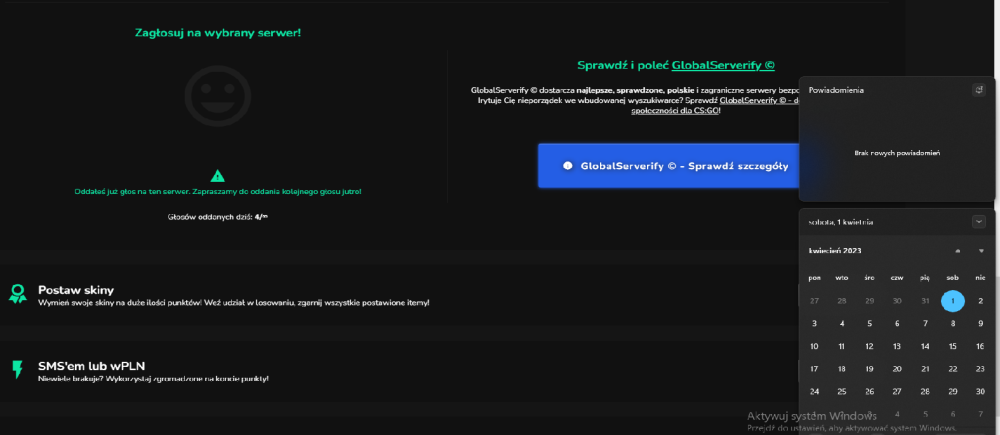The width and height of the screenshot is (1000, 435).
Task: Click the Postaw skiny award ribbon icon
Action: pos(18,293)
